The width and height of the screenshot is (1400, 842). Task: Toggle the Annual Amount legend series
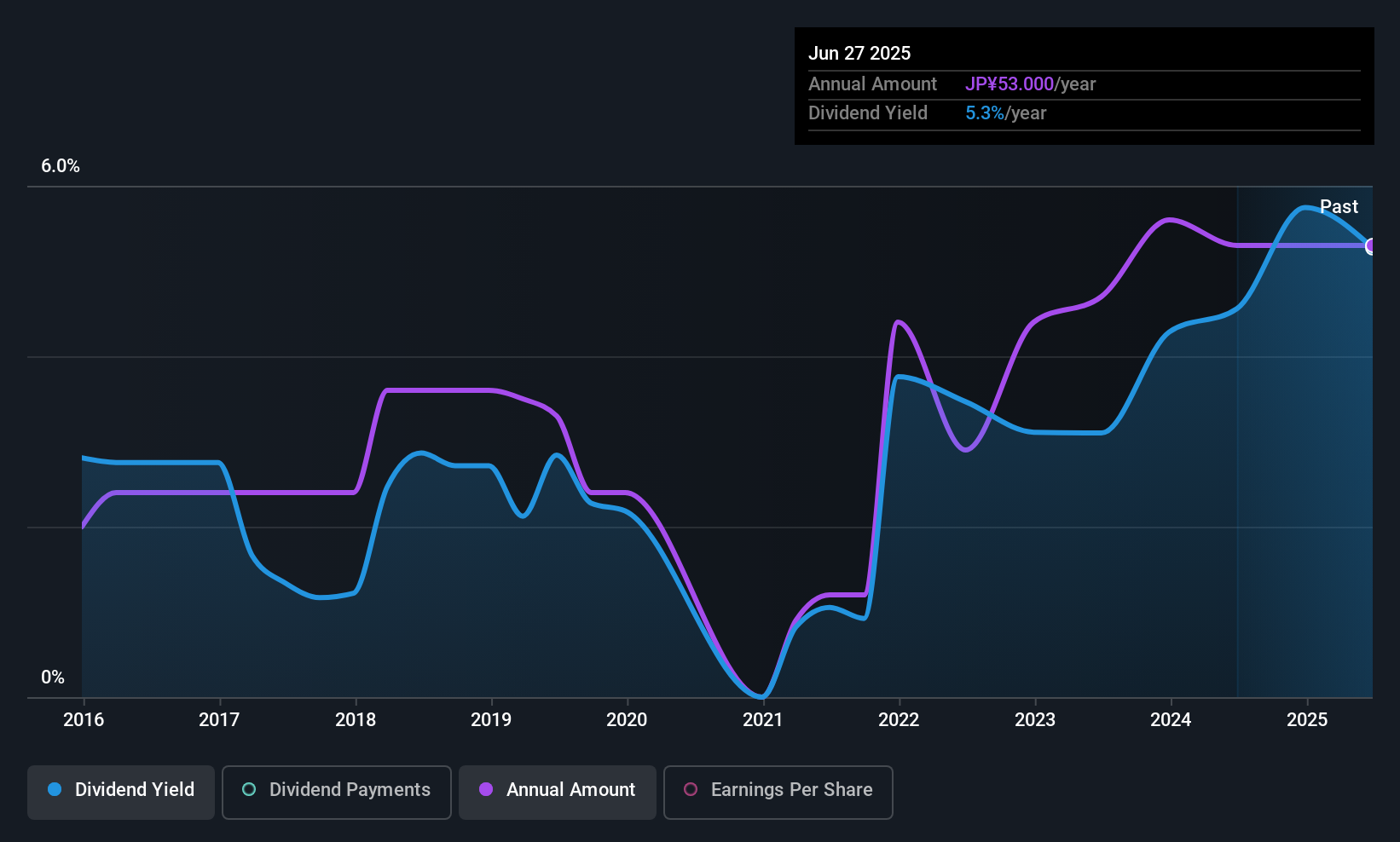point(558,791)
